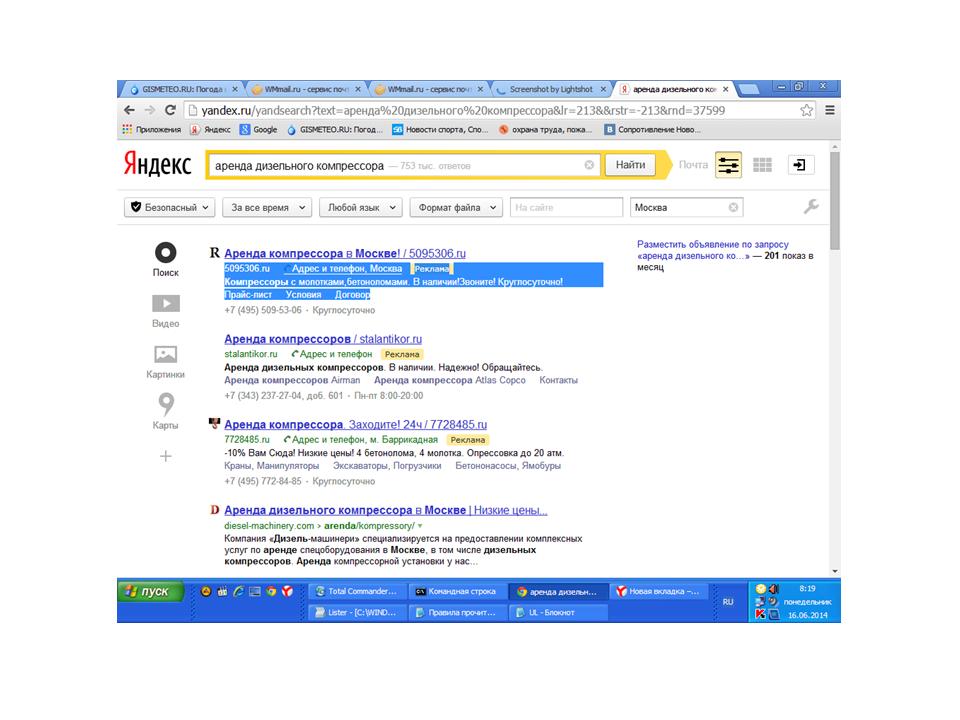Click the vertical scrollbar thumb
The width and height of the screenshot is (960, 720).
click(x=835, y=201)
